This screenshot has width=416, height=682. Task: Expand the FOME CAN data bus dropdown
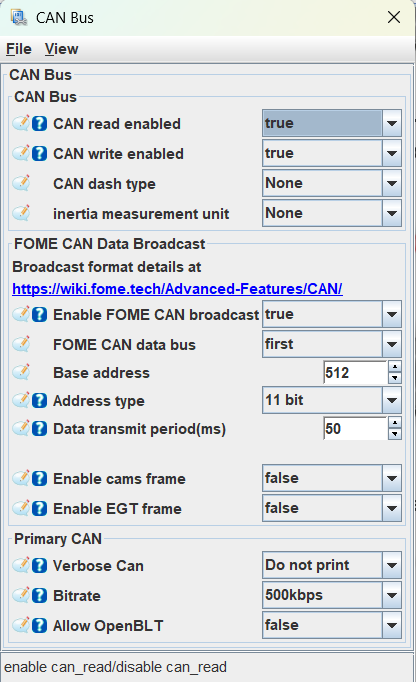click(332, 344)
